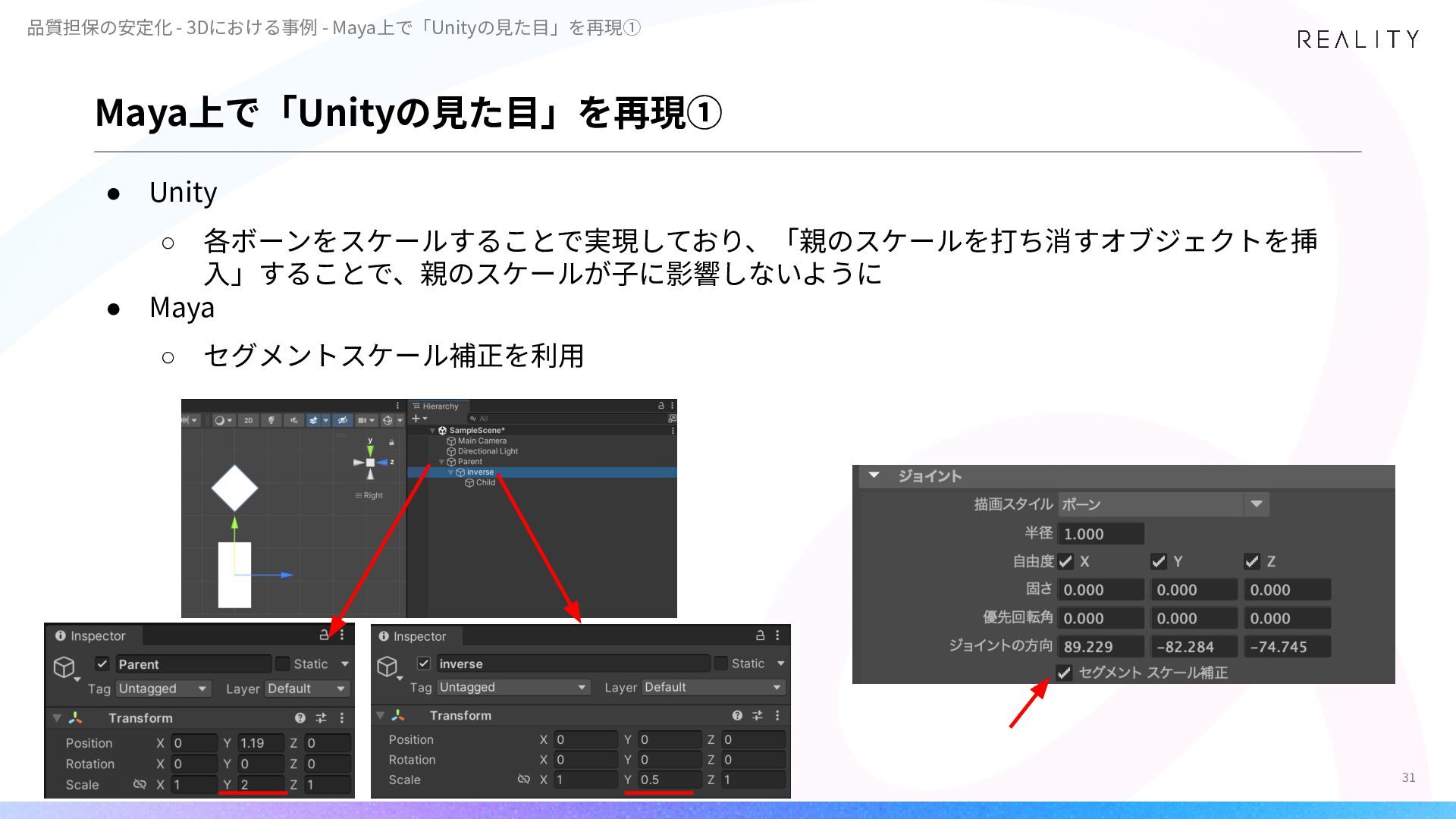Toggle Parent object active checkbox
Viewport: 1456px width, 819px height.
(102, 664)
